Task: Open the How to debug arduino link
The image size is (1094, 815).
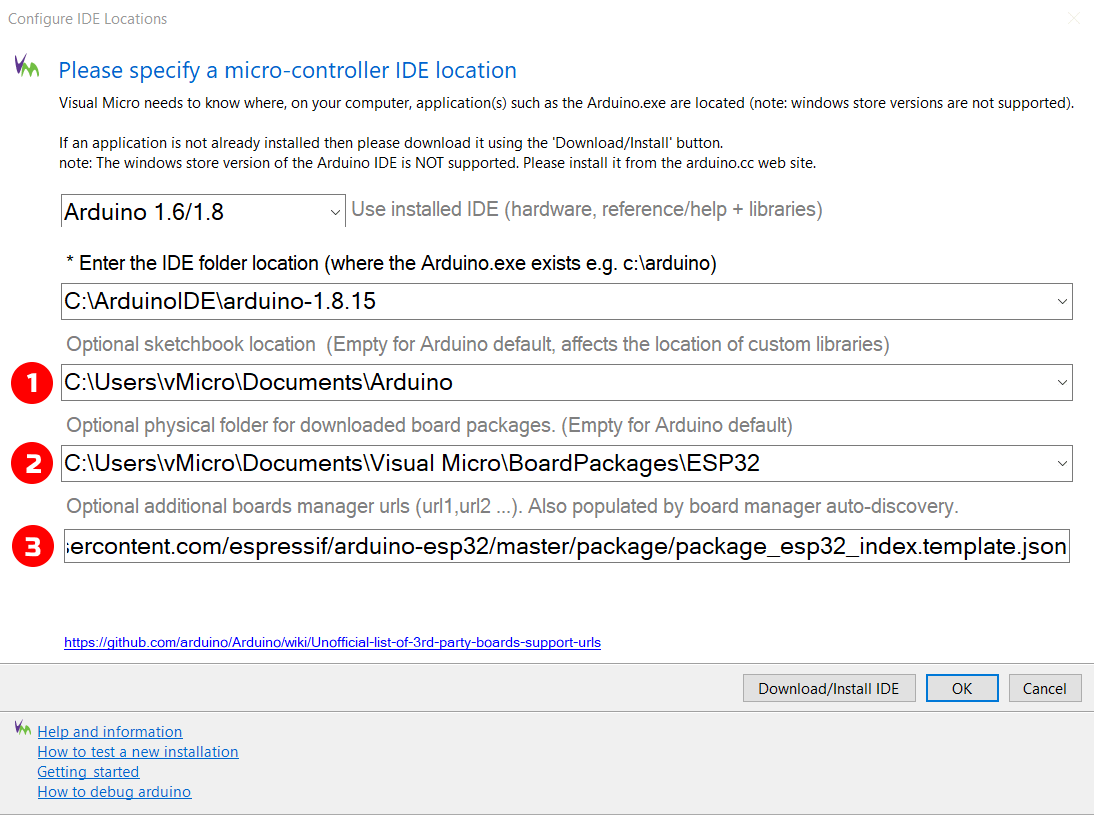Action: point(114,792)
